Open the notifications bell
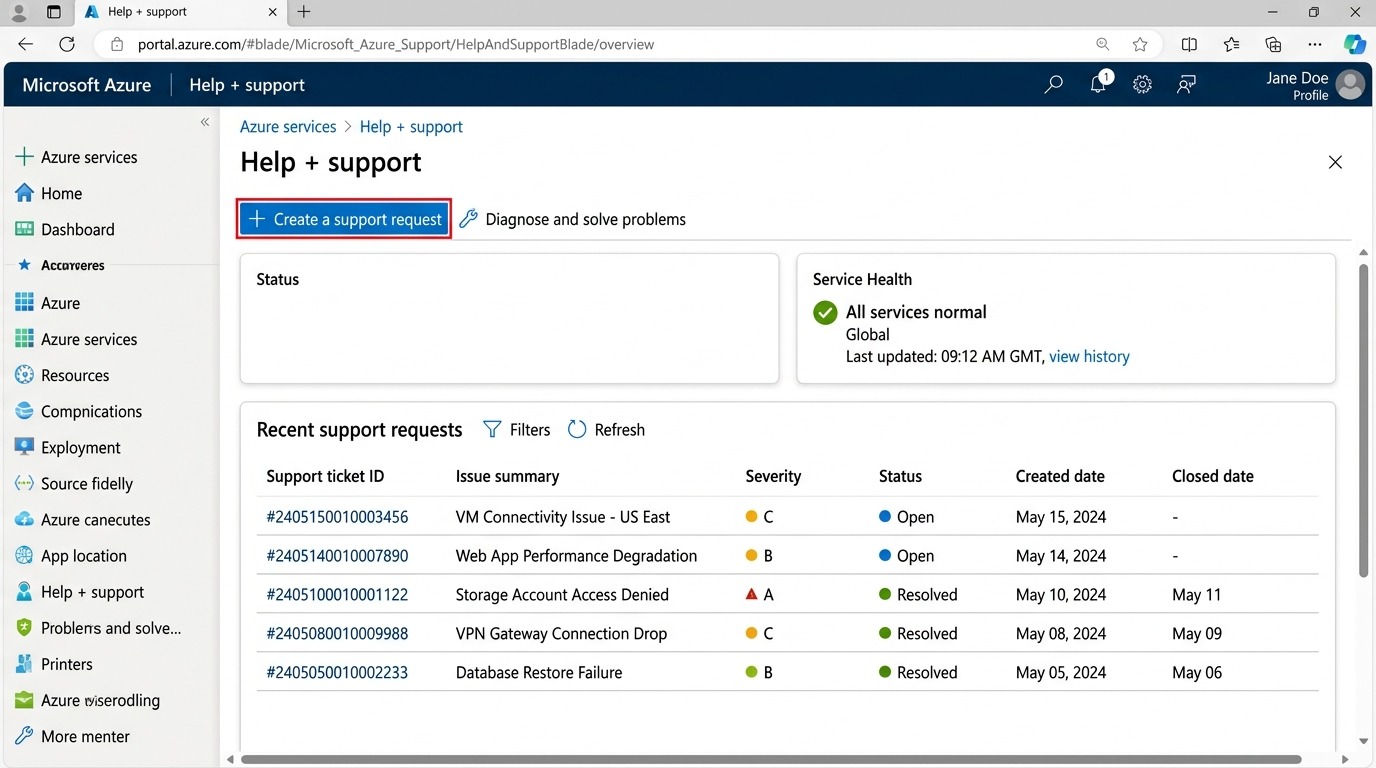 [1098, 84]
